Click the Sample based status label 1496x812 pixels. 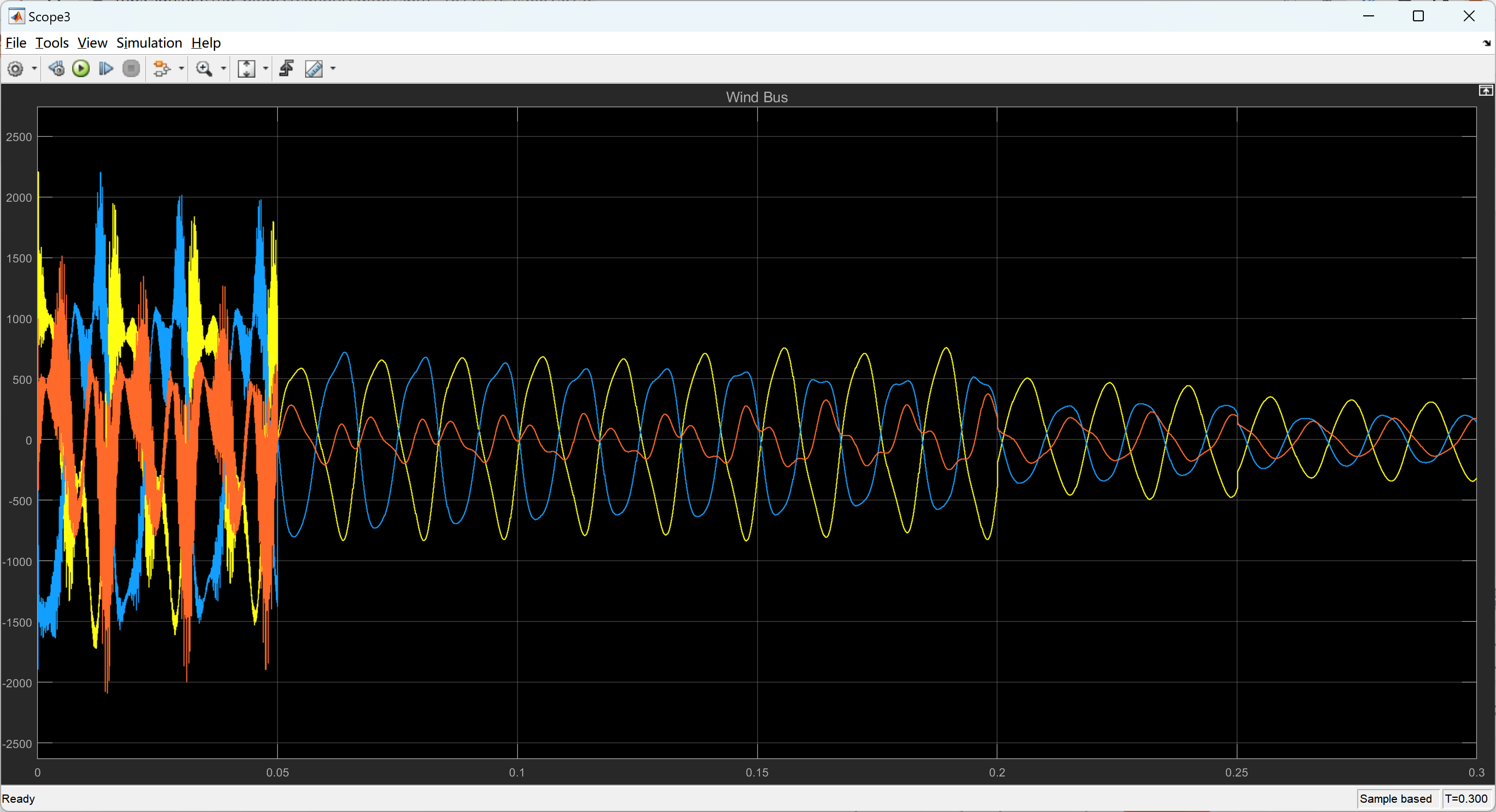(1395, 799)
